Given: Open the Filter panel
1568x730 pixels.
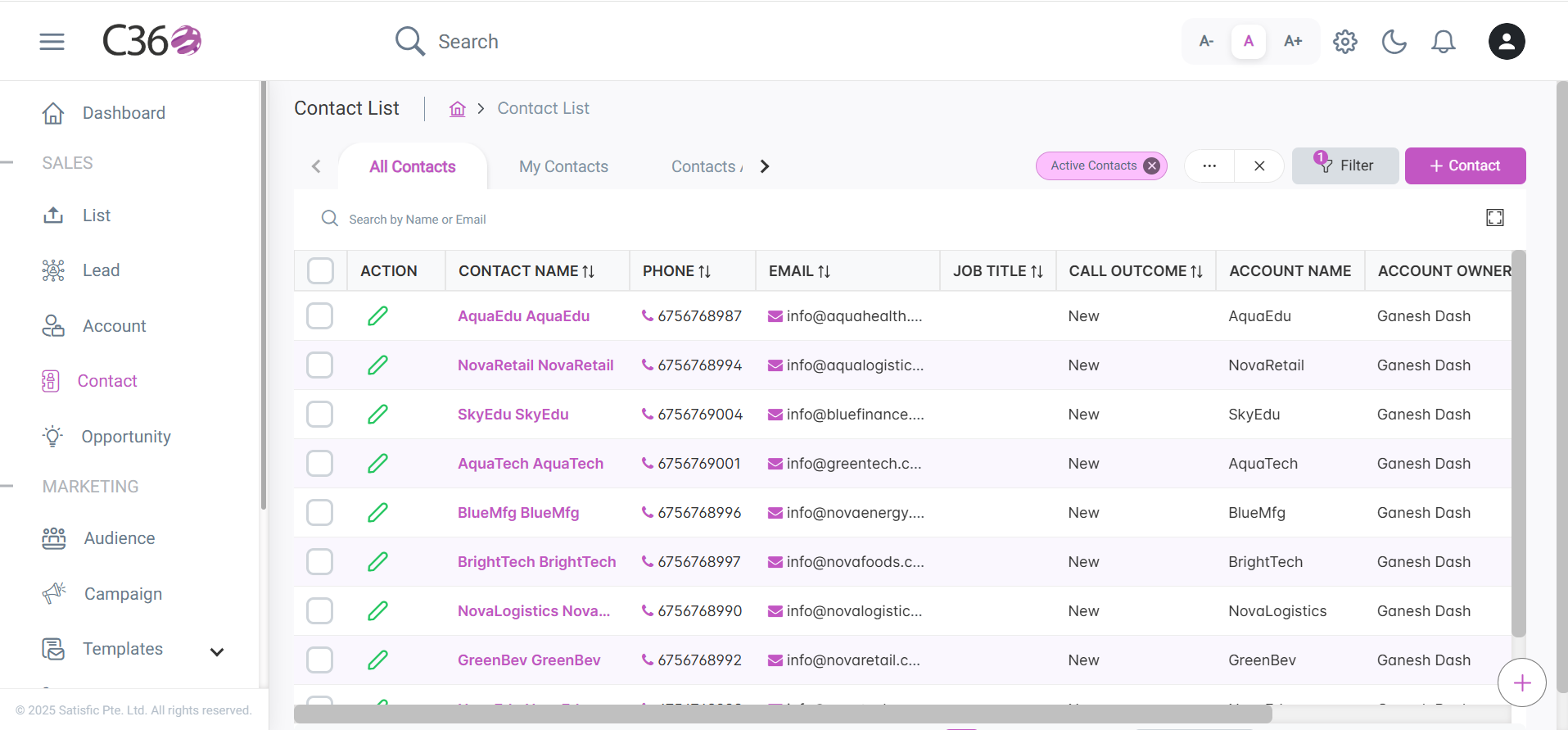Looking at the screenshot, I should 1345,165.
